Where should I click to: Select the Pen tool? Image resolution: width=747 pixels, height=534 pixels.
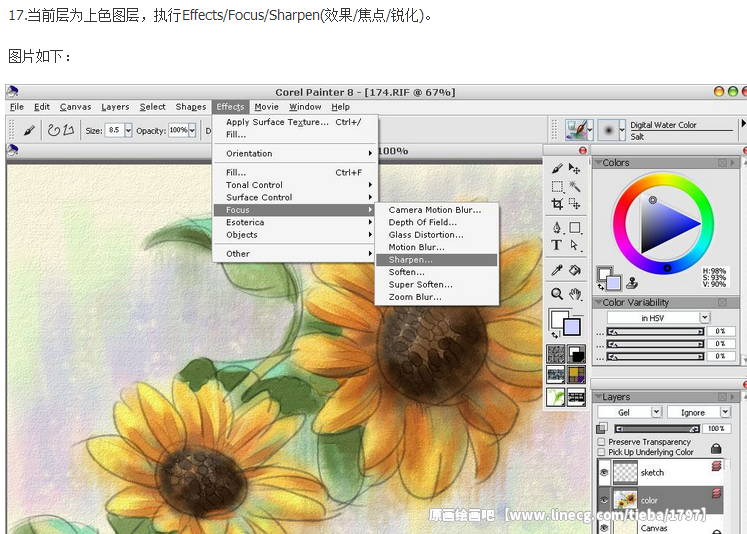557,228
